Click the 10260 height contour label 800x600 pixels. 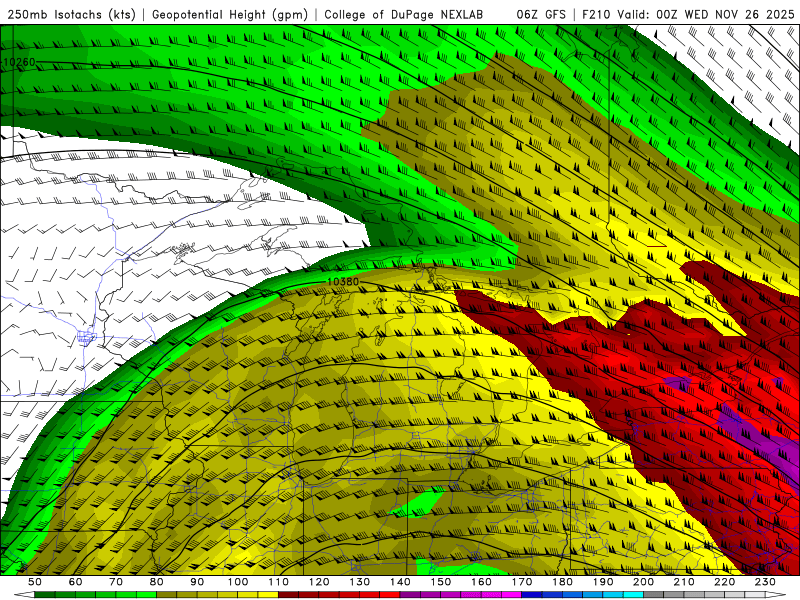point(19,62)
